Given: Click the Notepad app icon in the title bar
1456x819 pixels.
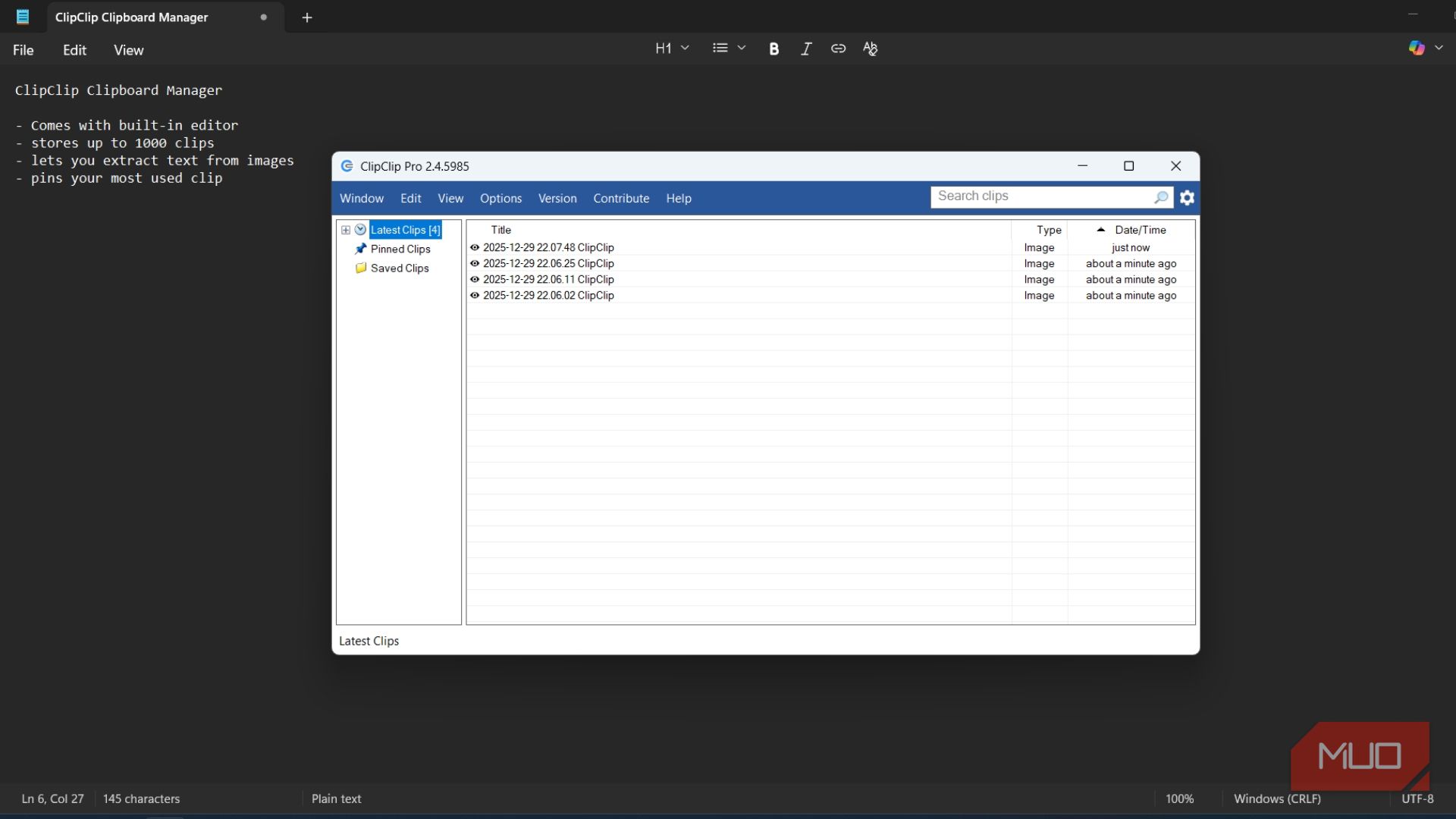Looking at the screenshot, I should [23, 17].
